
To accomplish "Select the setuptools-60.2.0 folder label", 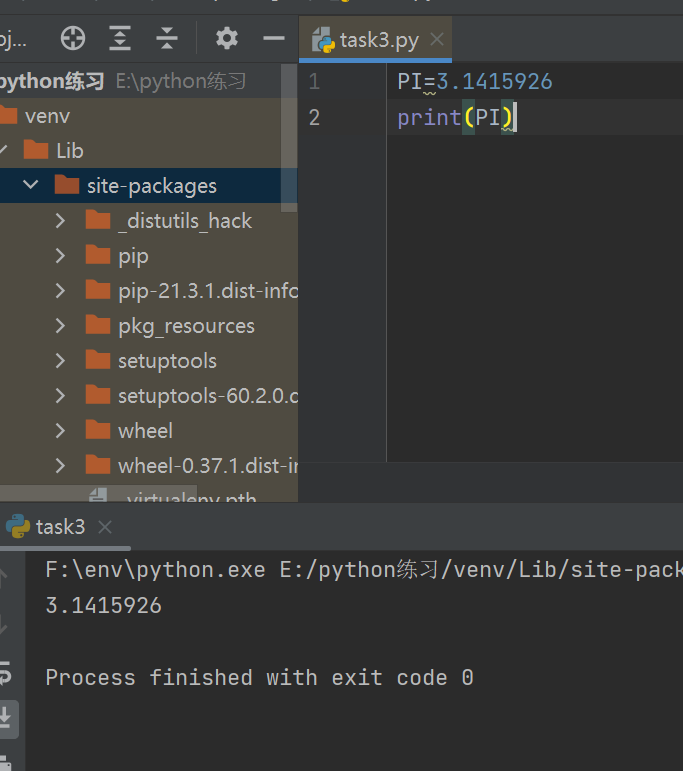I will pos(208,396).
